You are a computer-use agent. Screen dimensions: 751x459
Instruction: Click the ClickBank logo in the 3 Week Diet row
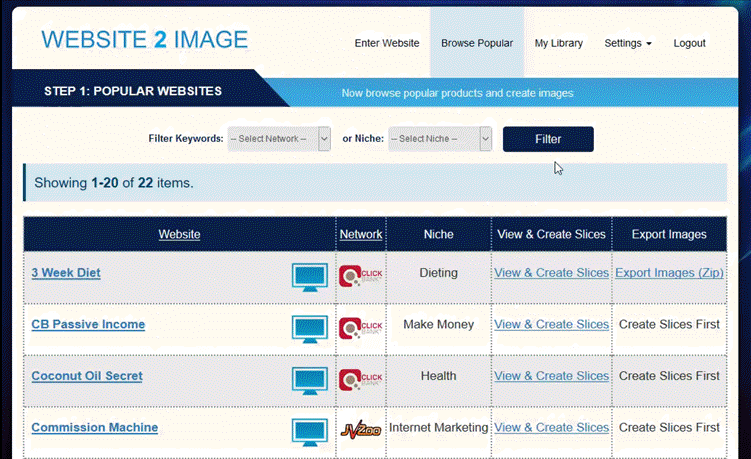click(361, 276)
